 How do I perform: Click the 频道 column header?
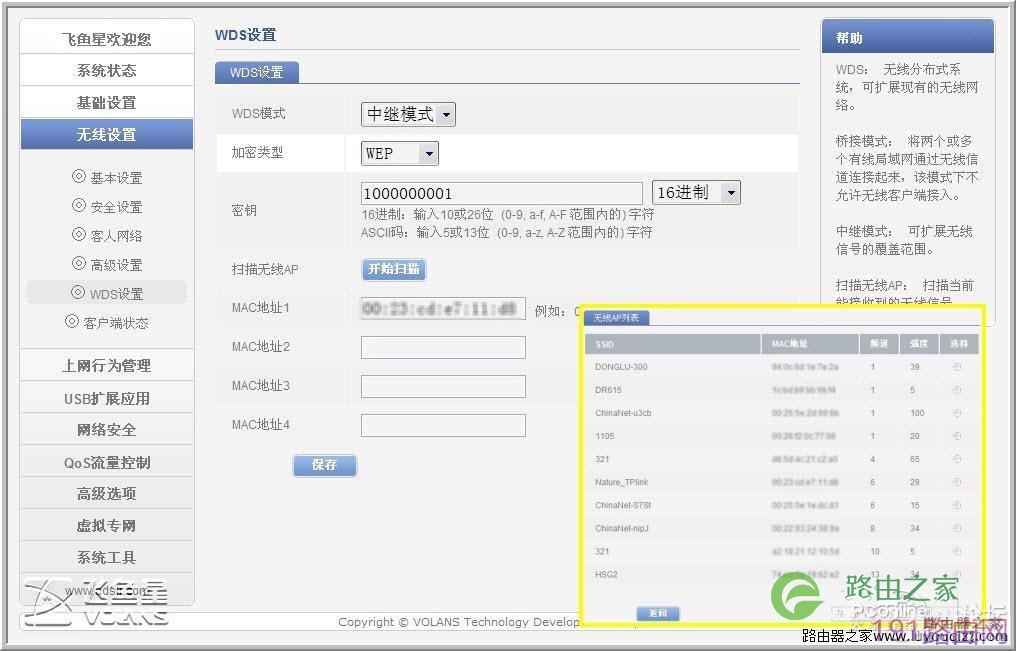pyautogui.click(x=879, y=344)
